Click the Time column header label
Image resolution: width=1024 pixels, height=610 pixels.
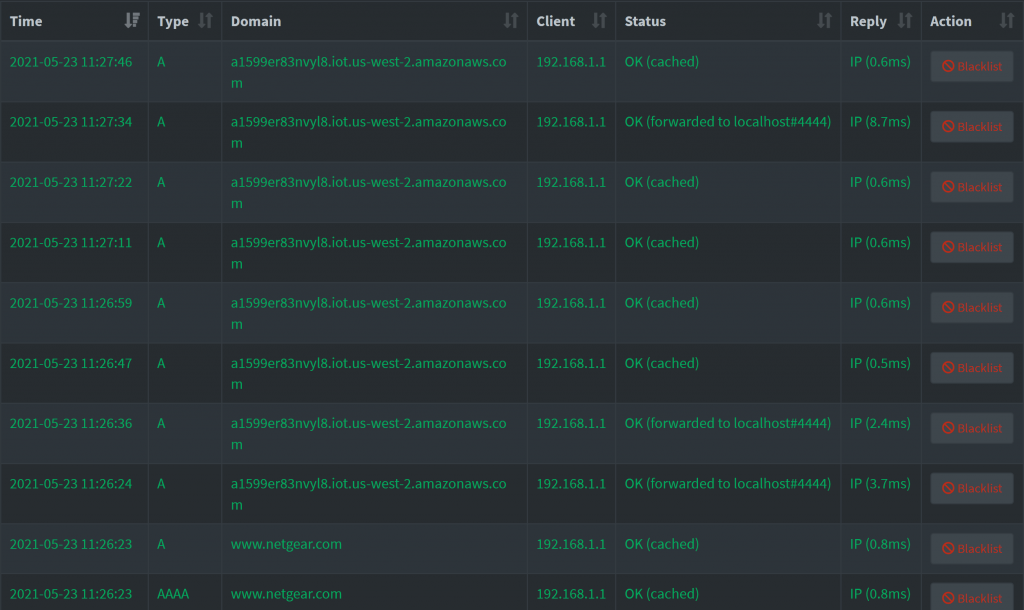[26, 22]
